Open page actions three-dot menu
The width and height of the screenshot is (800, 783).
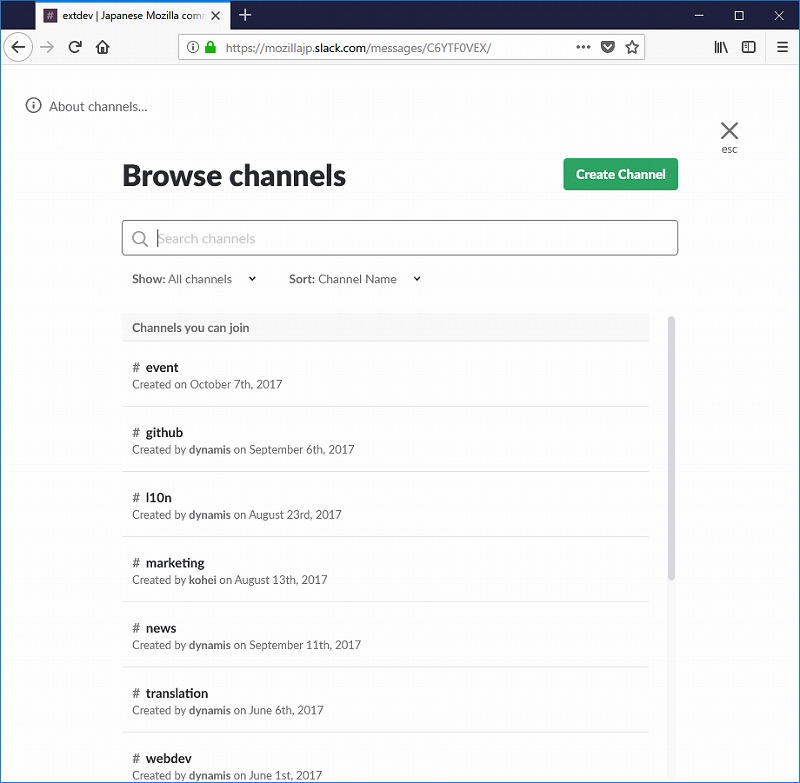[583, 47]
